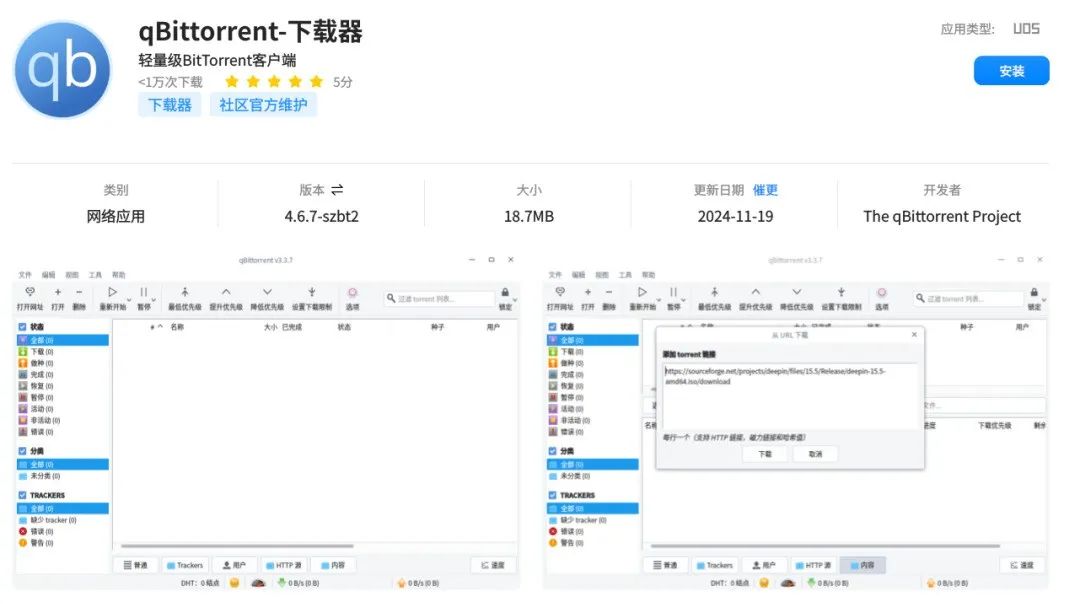This screenshot has width=1080, height=604.
Task: Toggle 状态 checkbox in second screenshot sidebar
Action: 552,327
